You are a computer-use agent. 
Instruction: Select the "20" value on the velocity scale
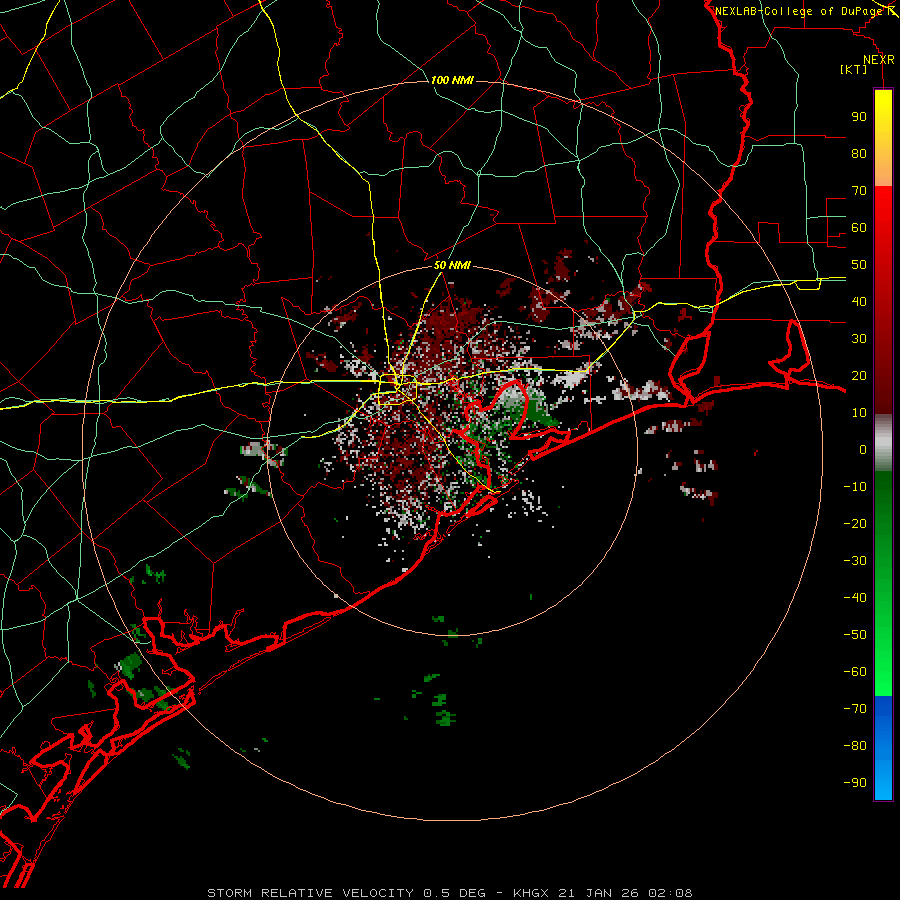[859, 375]
